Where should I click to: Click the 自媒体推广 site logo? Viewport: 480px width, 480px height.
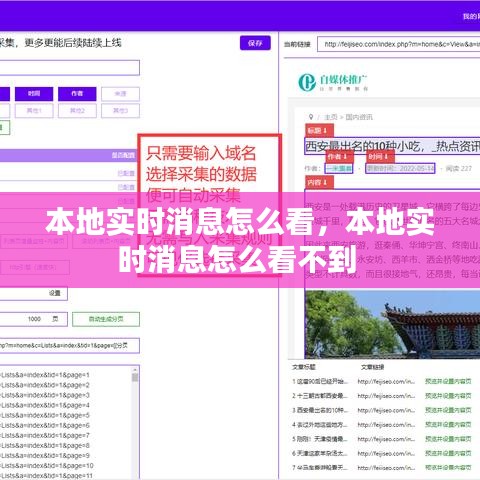click(x=333, y=82)
